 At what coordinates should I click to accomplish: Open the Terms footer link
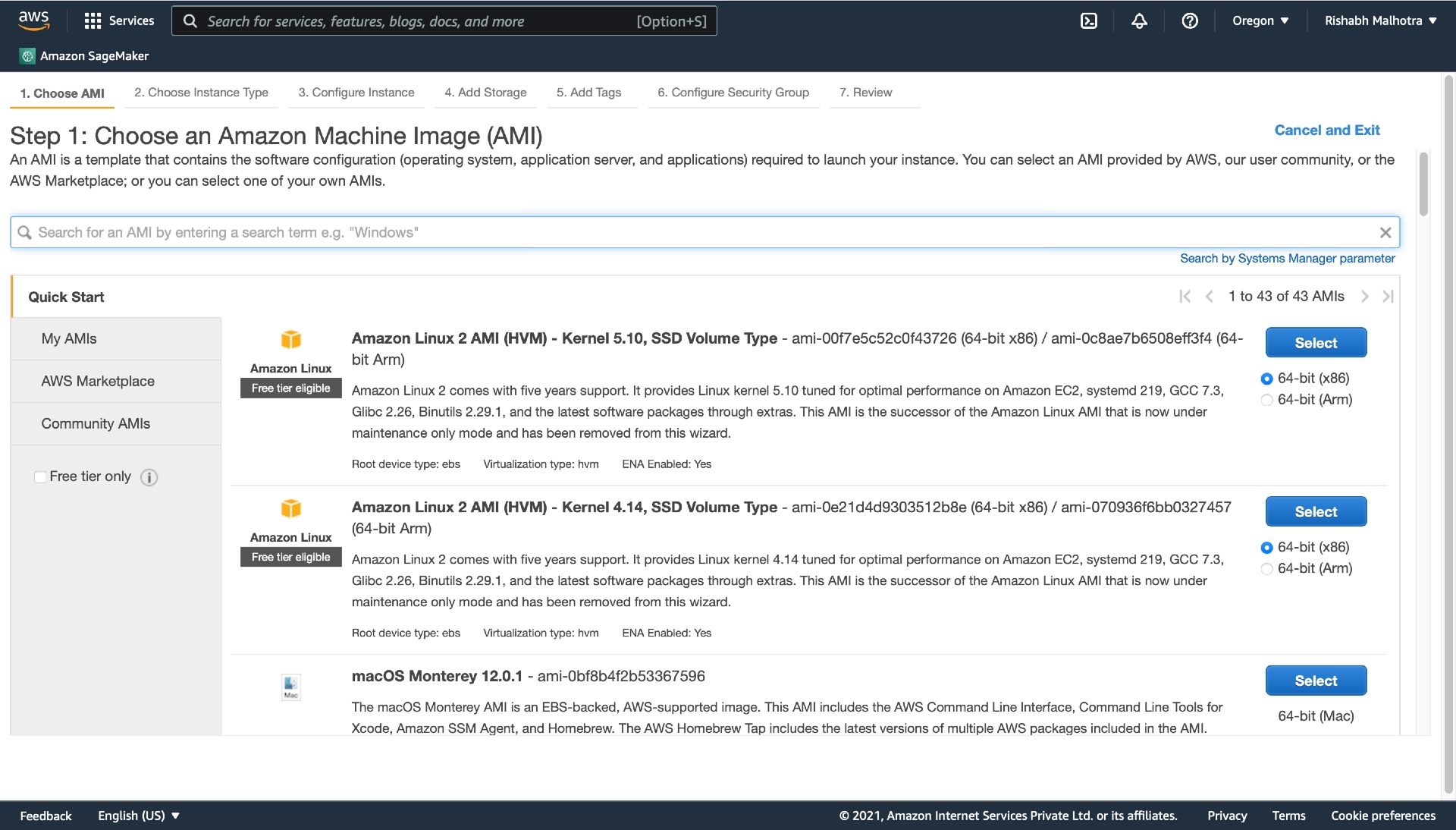1288,816
